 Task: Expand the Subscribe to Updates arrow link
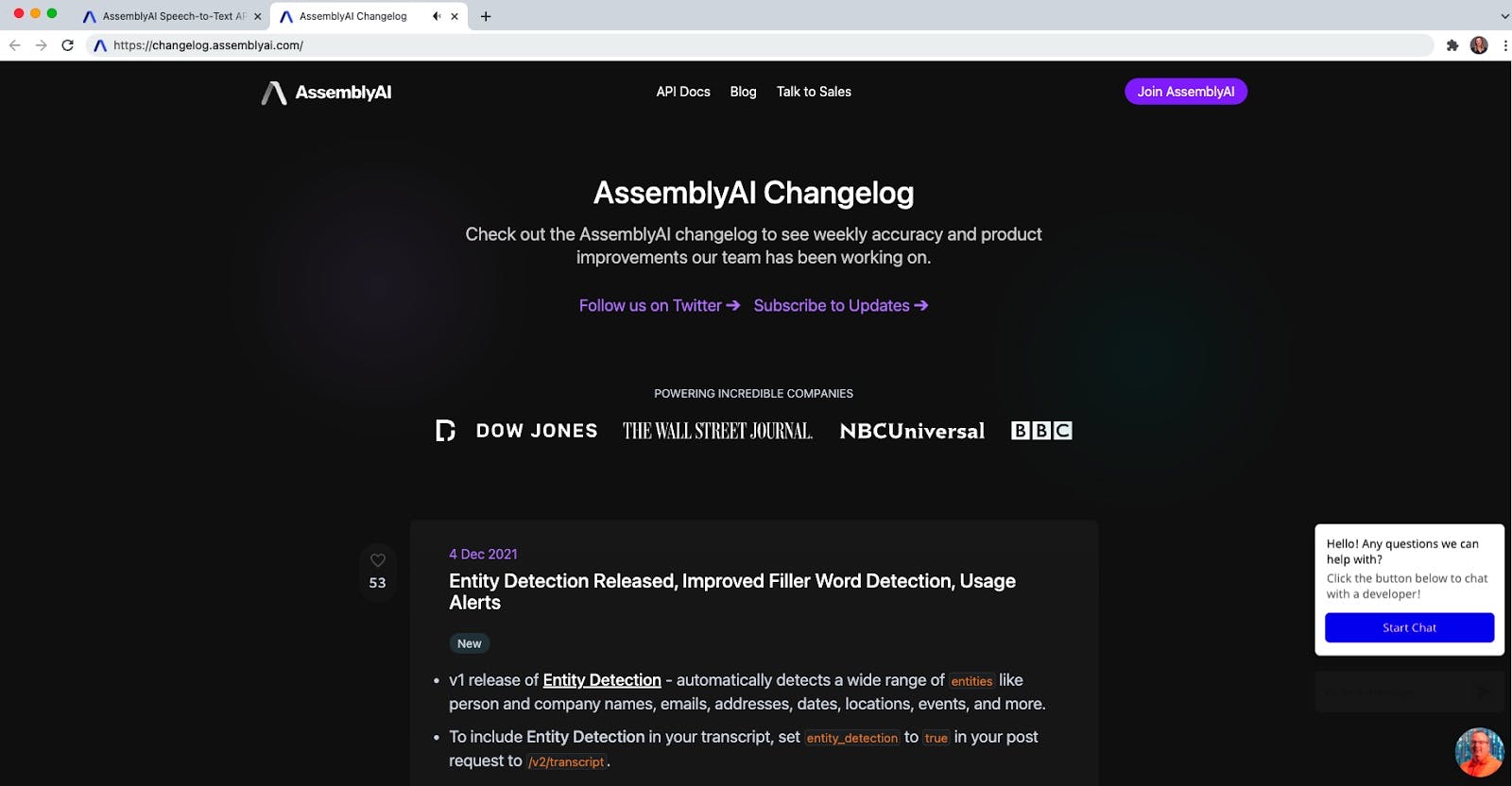tap(839, 305)
